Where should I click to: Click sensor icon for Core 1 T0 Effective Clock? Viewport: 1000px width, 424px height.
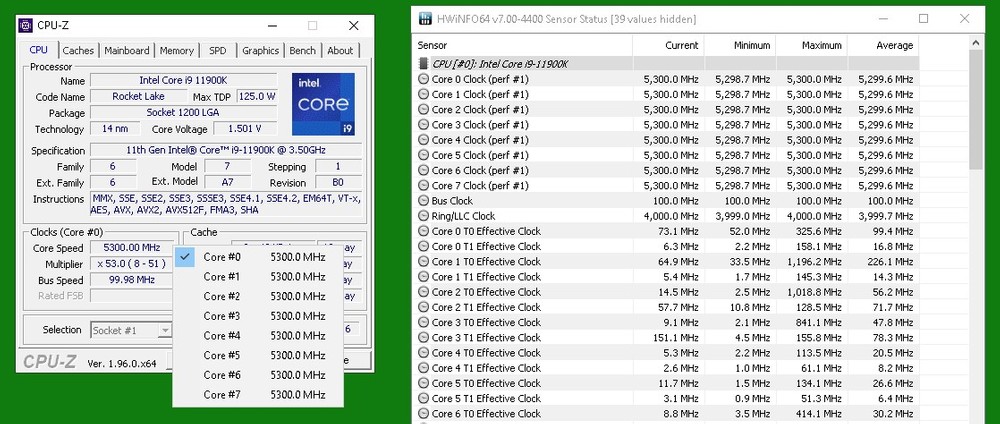[423, 261]
